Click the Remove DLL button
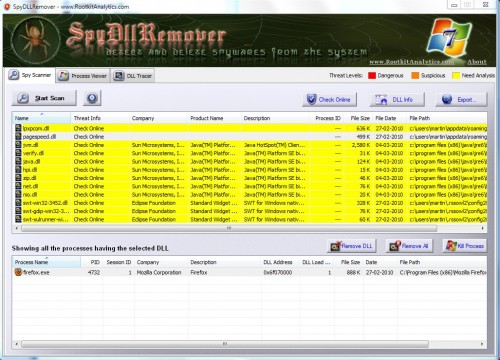The width and height of the screenshot is (500, 360). pos(352,246)
